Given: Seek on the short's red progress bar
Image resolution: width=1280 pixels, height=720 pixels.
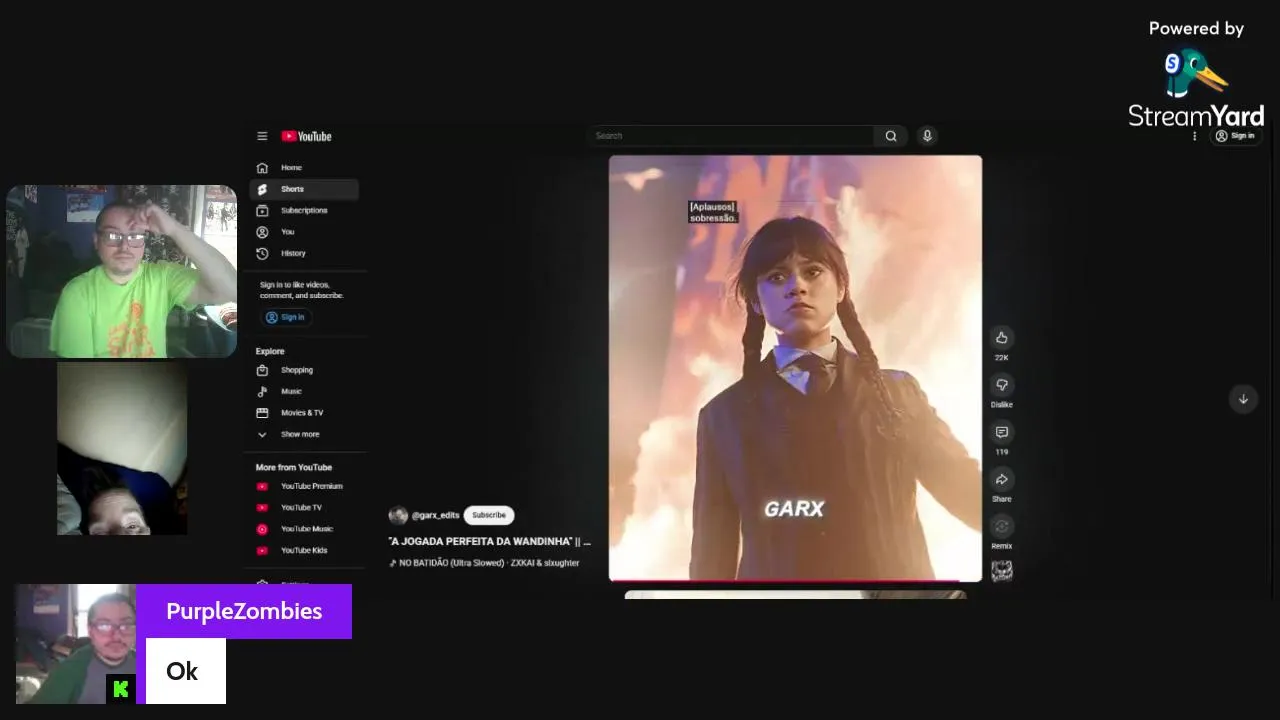Looking at the screenshot, I should [x=795, y=580].
